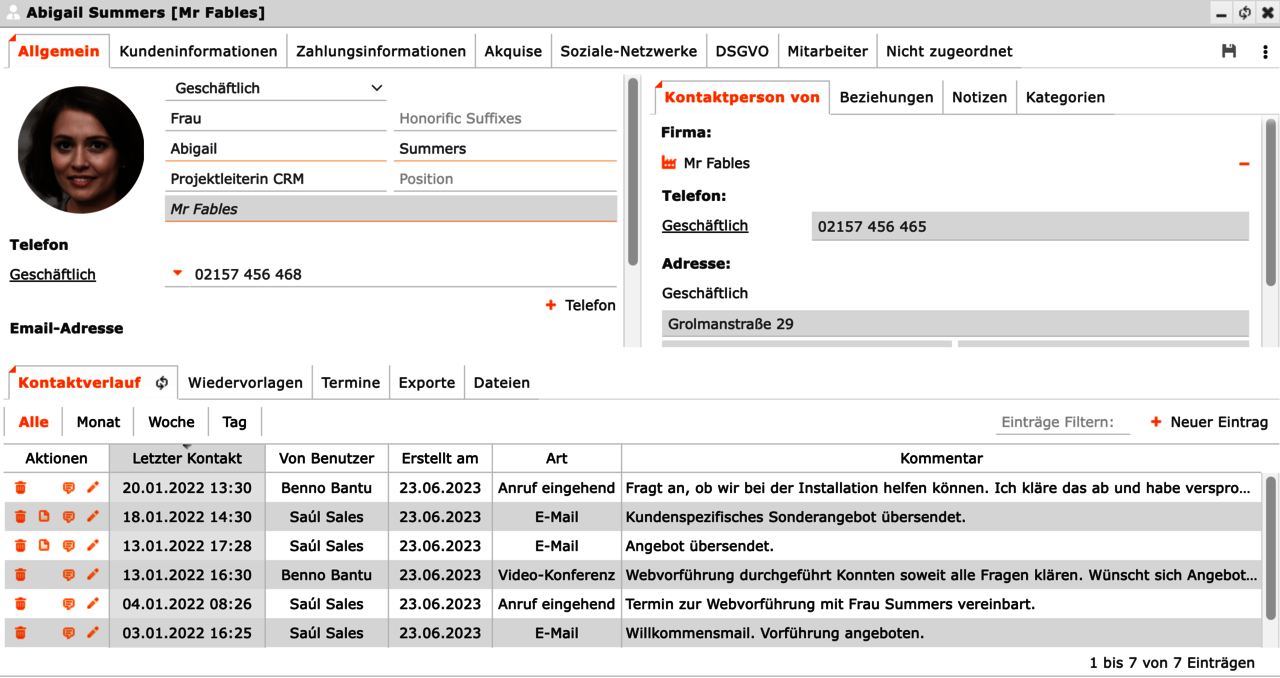Click the factory icon beside Mr Fables

(x=670, y=163)
